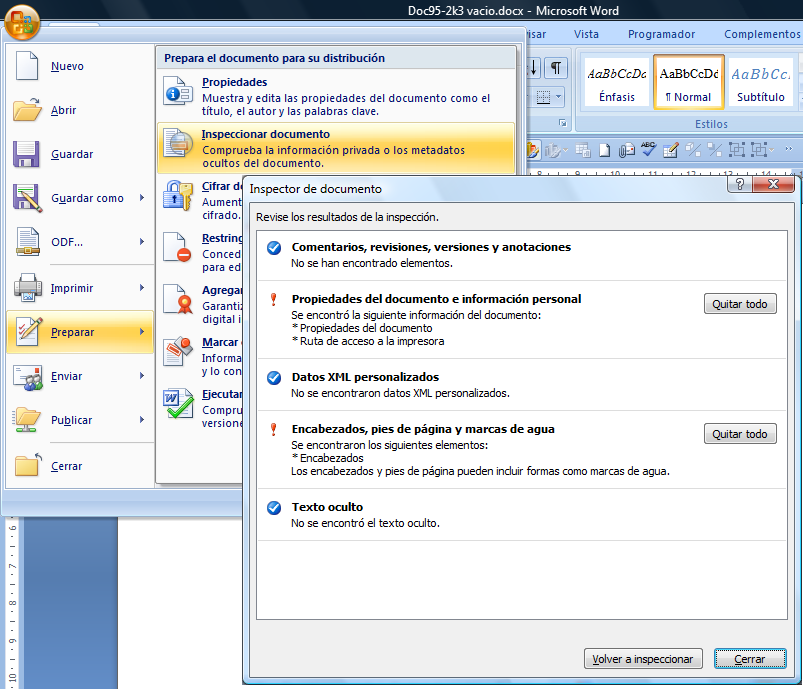Viewport: 803px width, 689px height.
Task: Click the Cerrar folder icon in the Office menu
Action: click(x=28, y=465)
